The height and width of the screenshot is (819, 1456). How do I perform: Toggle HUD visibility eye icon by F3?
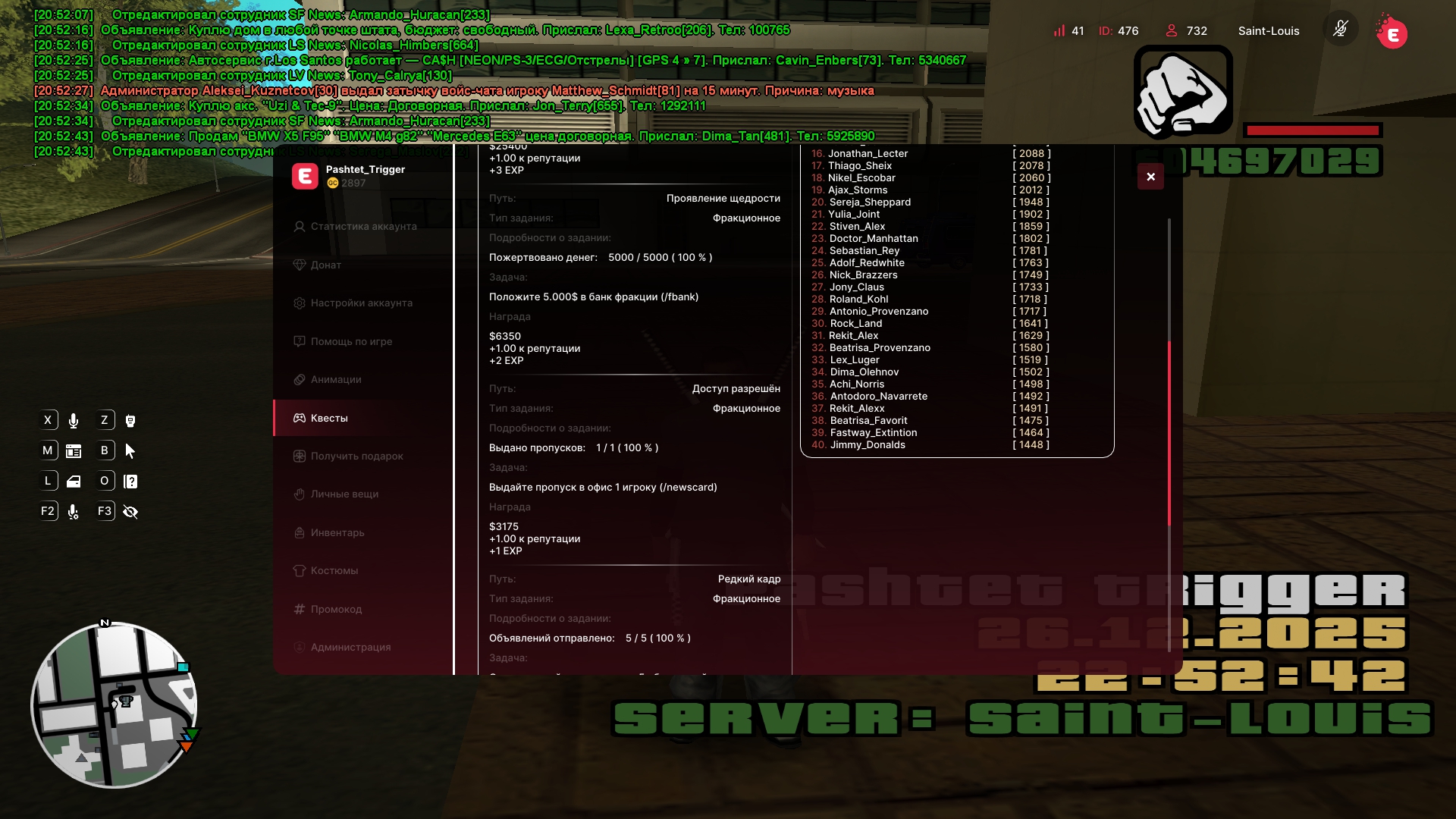tap(130, 512)
